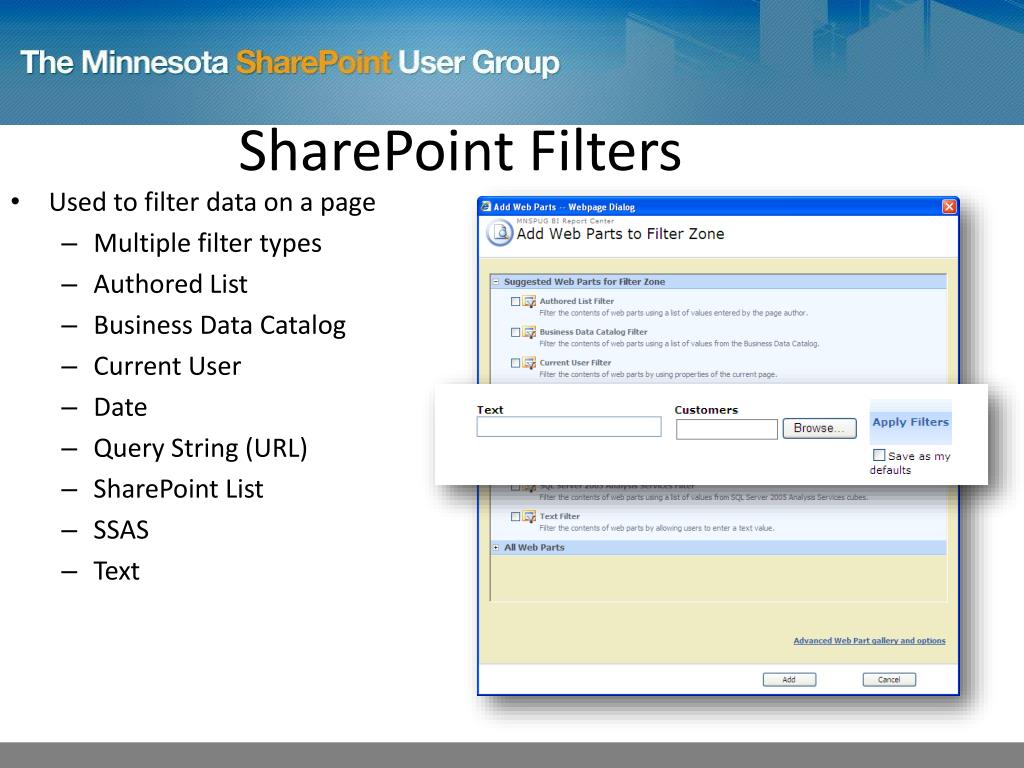Viewport: 1024px width, 768px height.
Task: Open Advanced Web Part gallery and options link
Action: (x=869, y=641)
